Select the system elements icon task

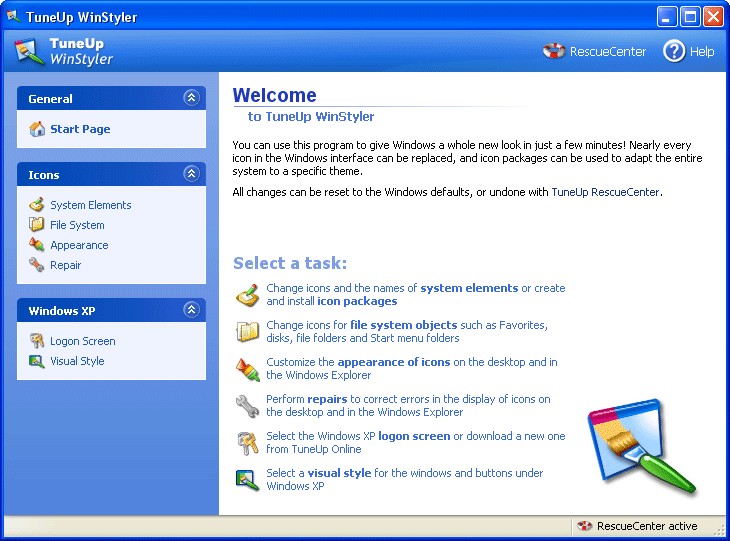(x=415, y=294)
